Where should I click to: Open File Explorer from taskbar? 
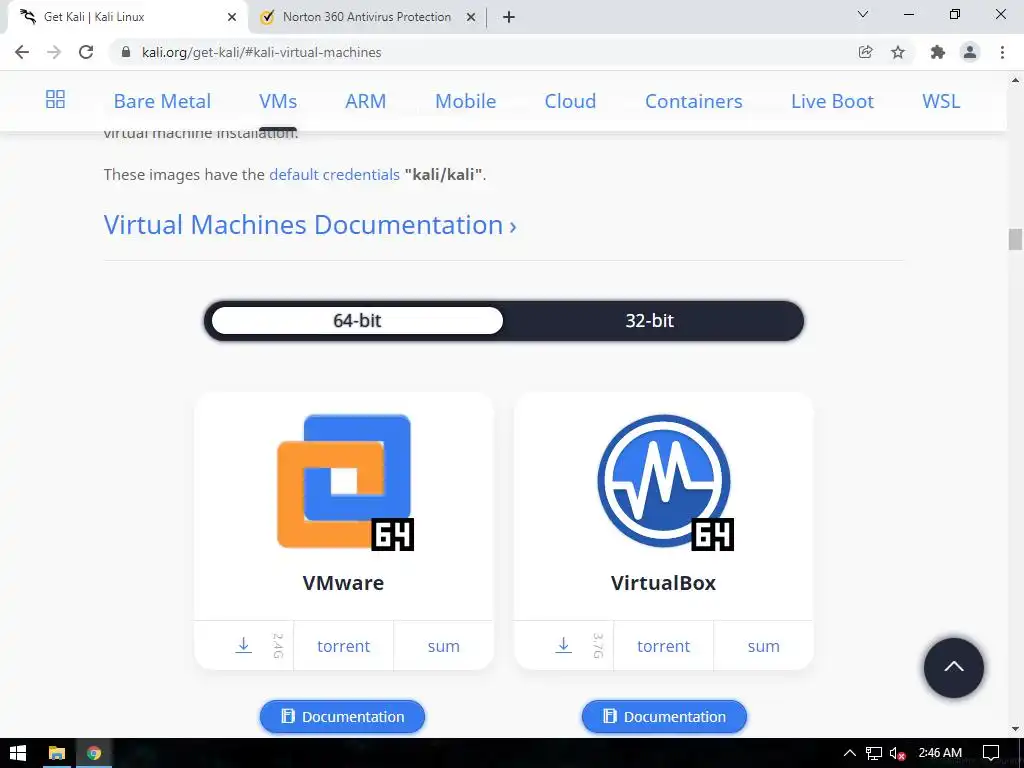57,753
